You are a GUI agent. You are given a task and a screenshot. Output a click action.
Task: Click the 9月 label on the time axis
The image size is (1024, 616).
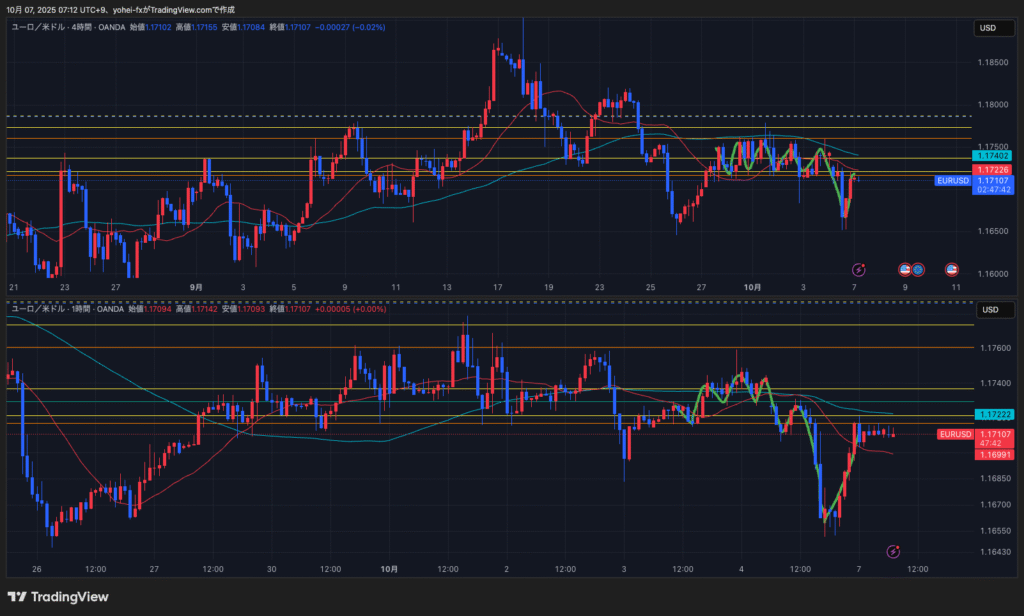(196, 287)
